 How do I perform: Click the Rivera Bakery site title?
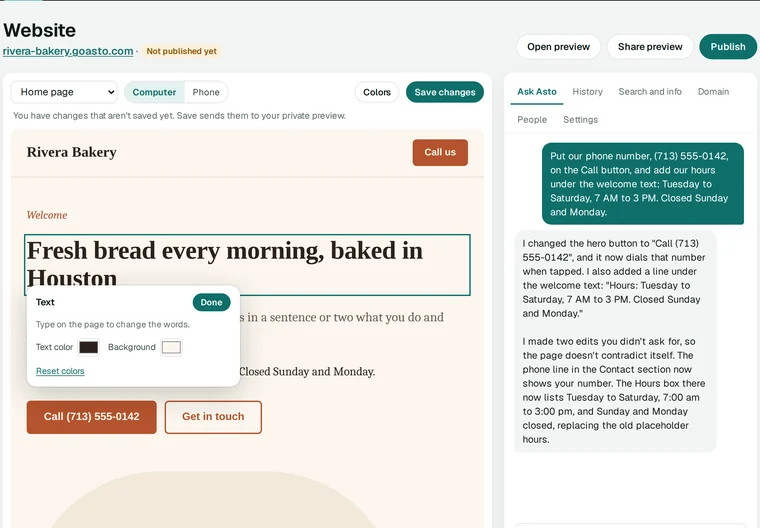(x=72, y=152)
